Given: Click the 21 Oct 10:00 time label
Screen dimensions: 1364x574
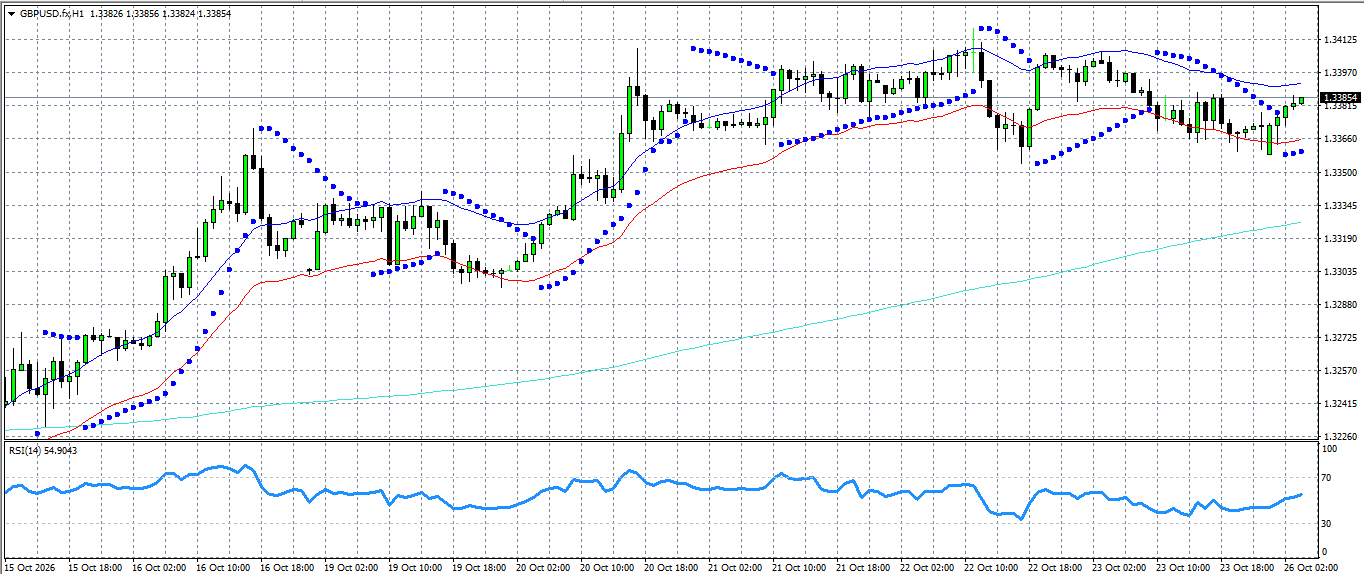Looking at the screenshot, I should pyautogui.click(x=800, y=567).
